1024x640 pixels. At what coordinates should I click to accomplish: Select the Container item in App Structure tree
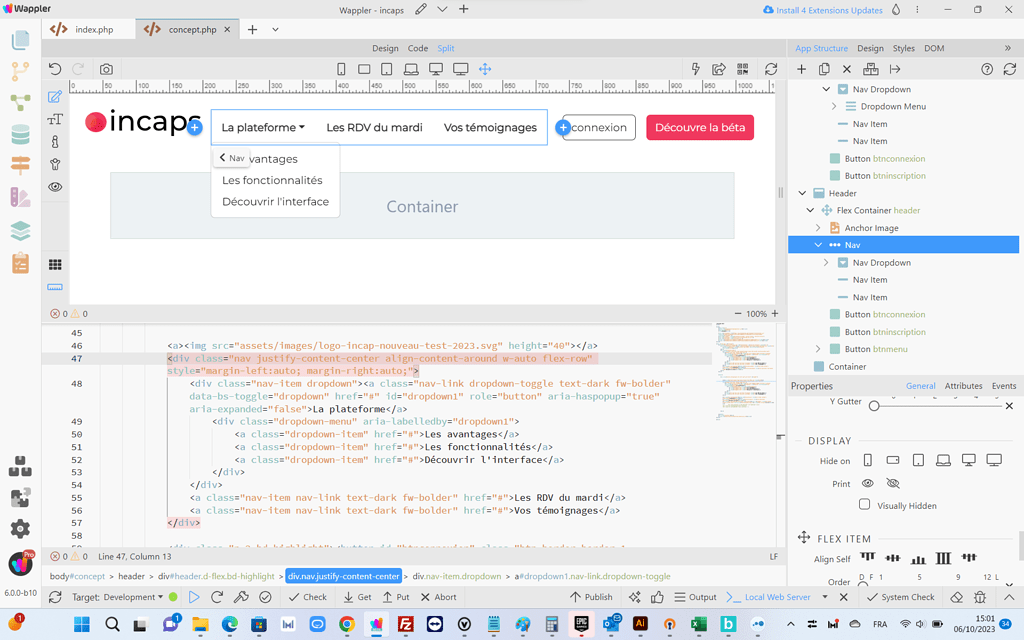coord(847,367)
